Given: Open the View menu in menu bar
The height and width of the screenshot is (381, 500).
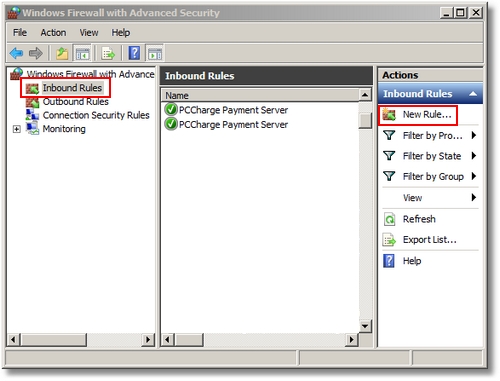Looking at the screenshot, I should [x=89, y=32].
